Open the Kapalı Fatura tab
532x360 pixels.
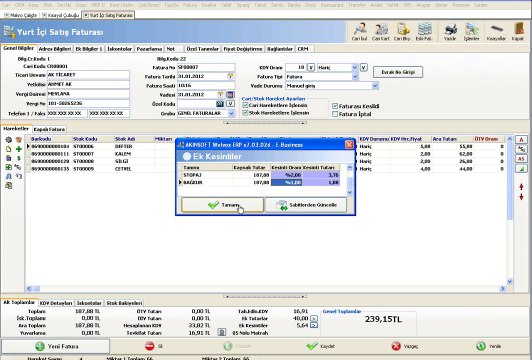pyautogui.click(x=49, y=129)
